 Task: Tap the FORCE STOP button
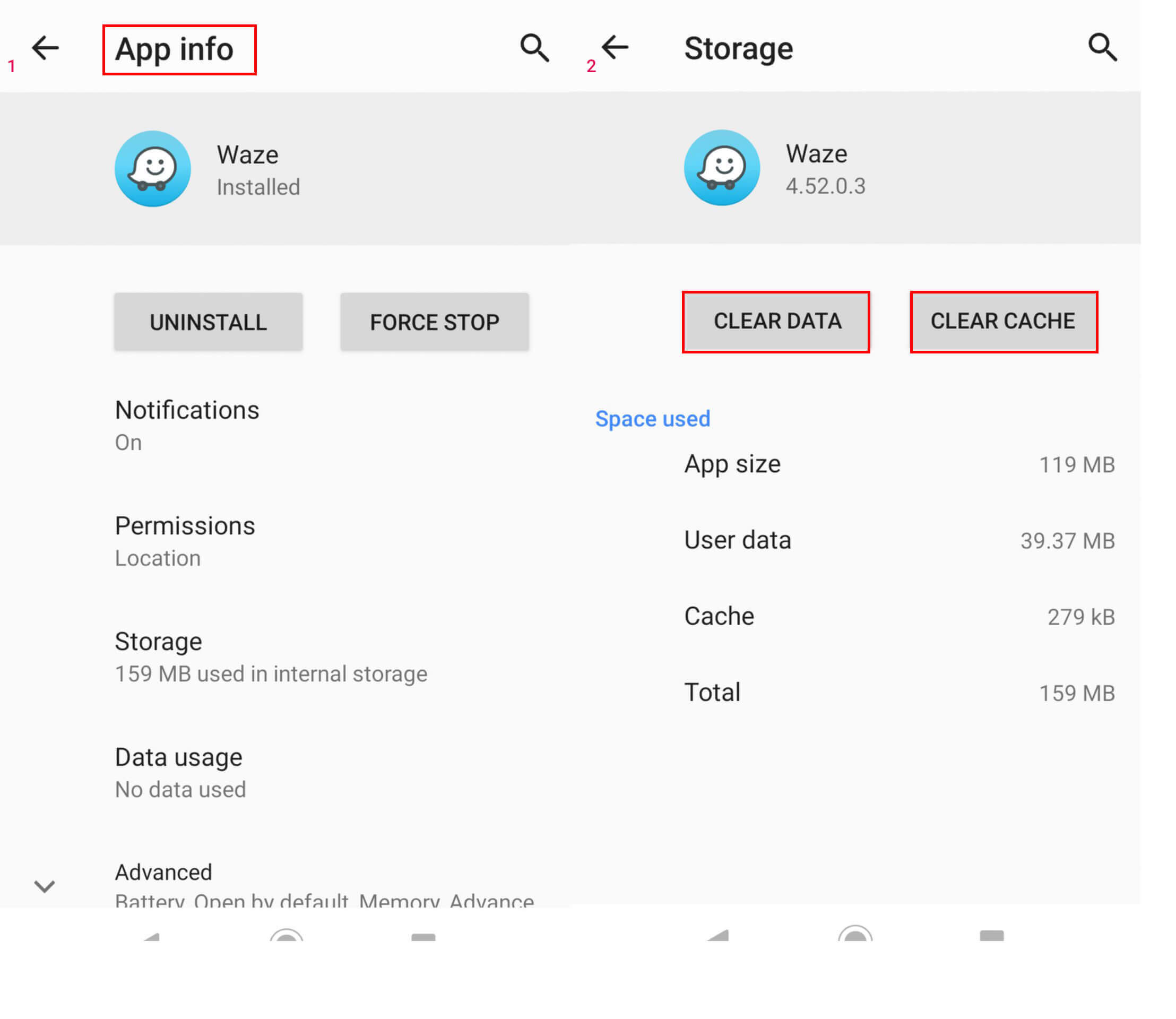(x=435, y=322)
